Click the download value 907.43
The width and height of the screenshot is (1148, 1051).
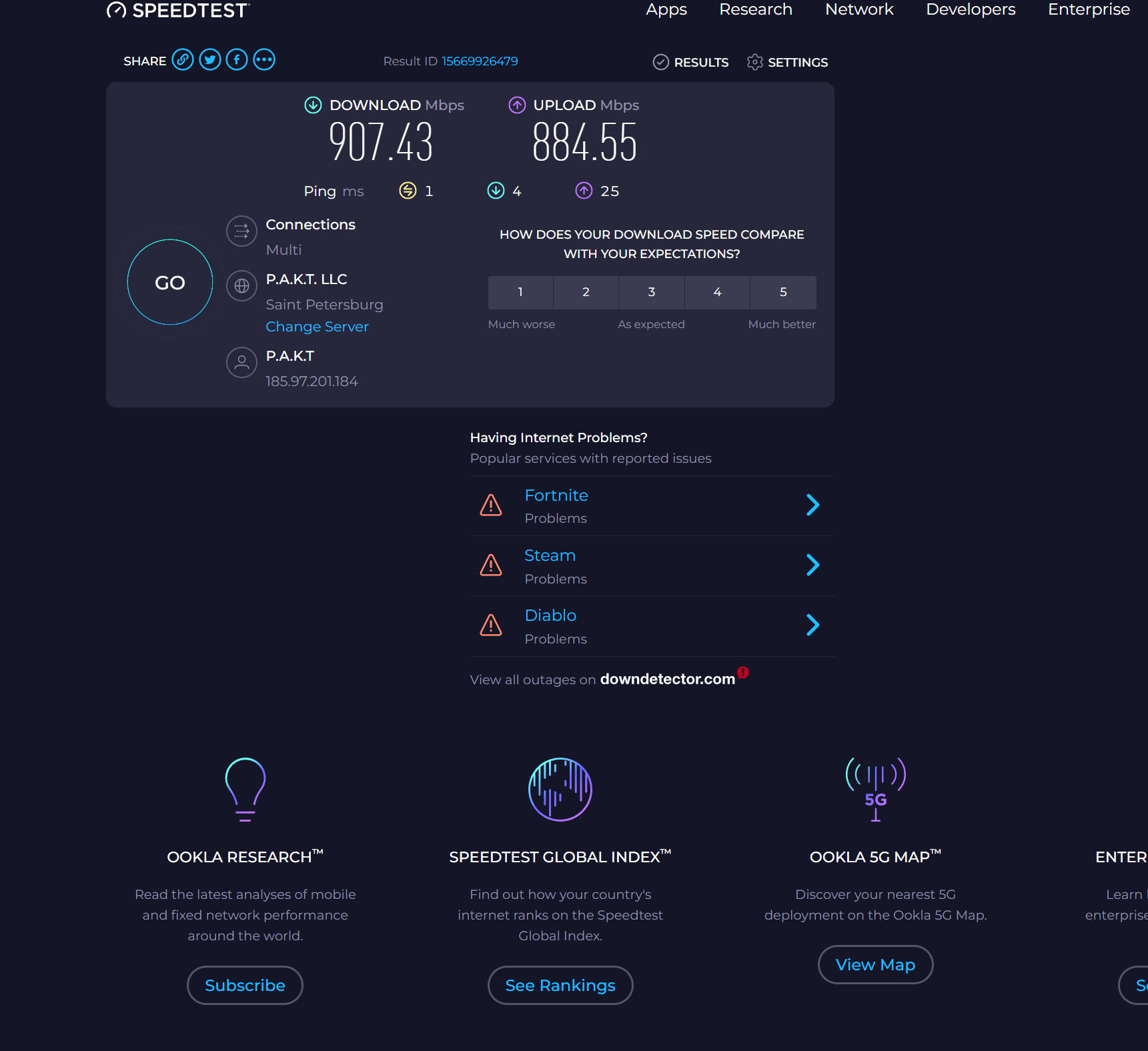click(381, 143)
